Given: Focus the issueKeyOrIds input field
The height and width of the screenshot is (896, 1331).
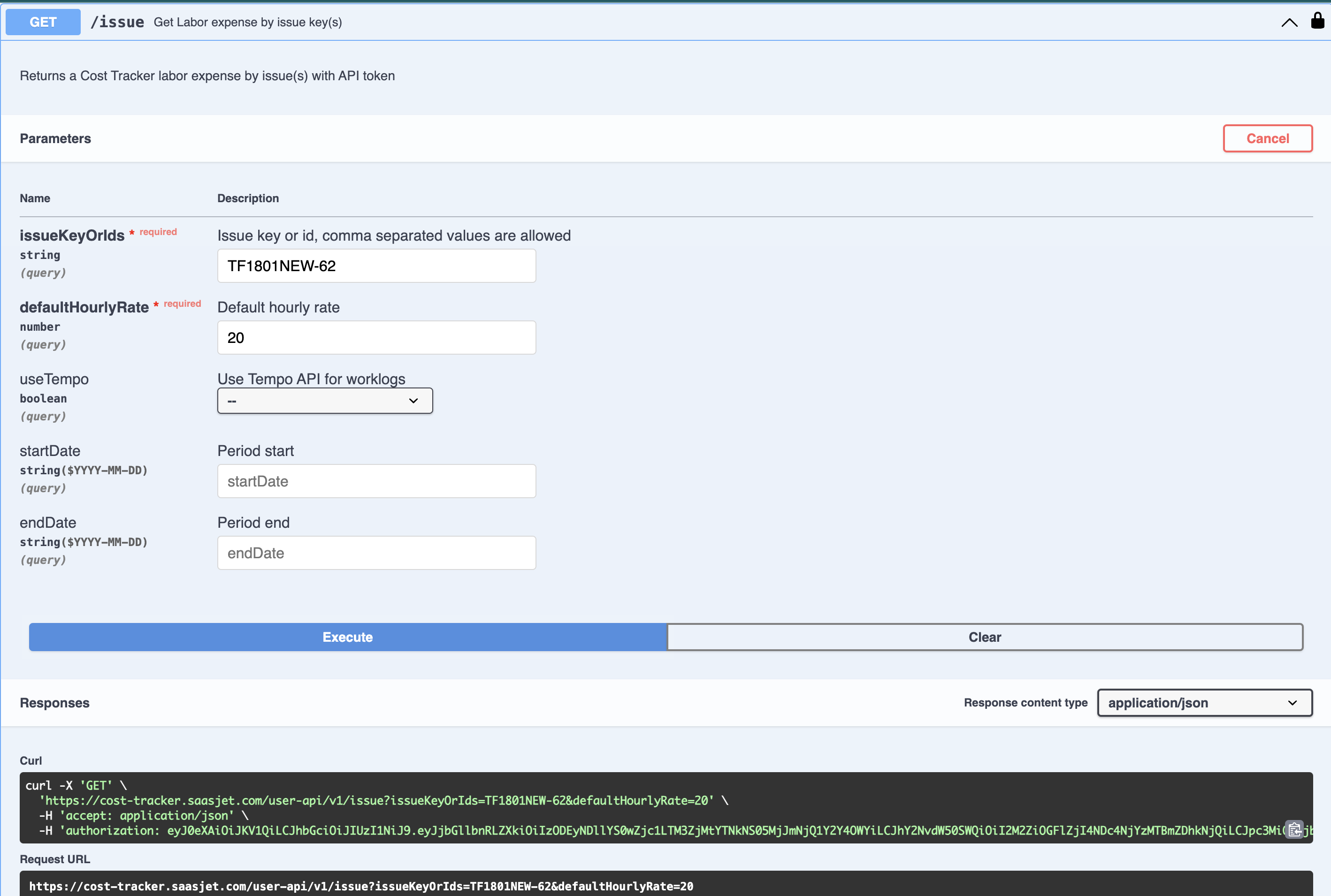Looking at the screenshot, I should coord(376,266).
